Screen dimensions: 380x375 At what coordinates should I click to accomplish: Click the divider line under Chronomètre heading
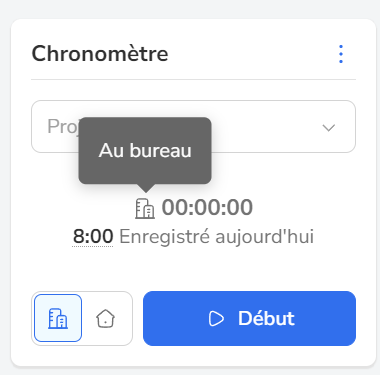193,80
